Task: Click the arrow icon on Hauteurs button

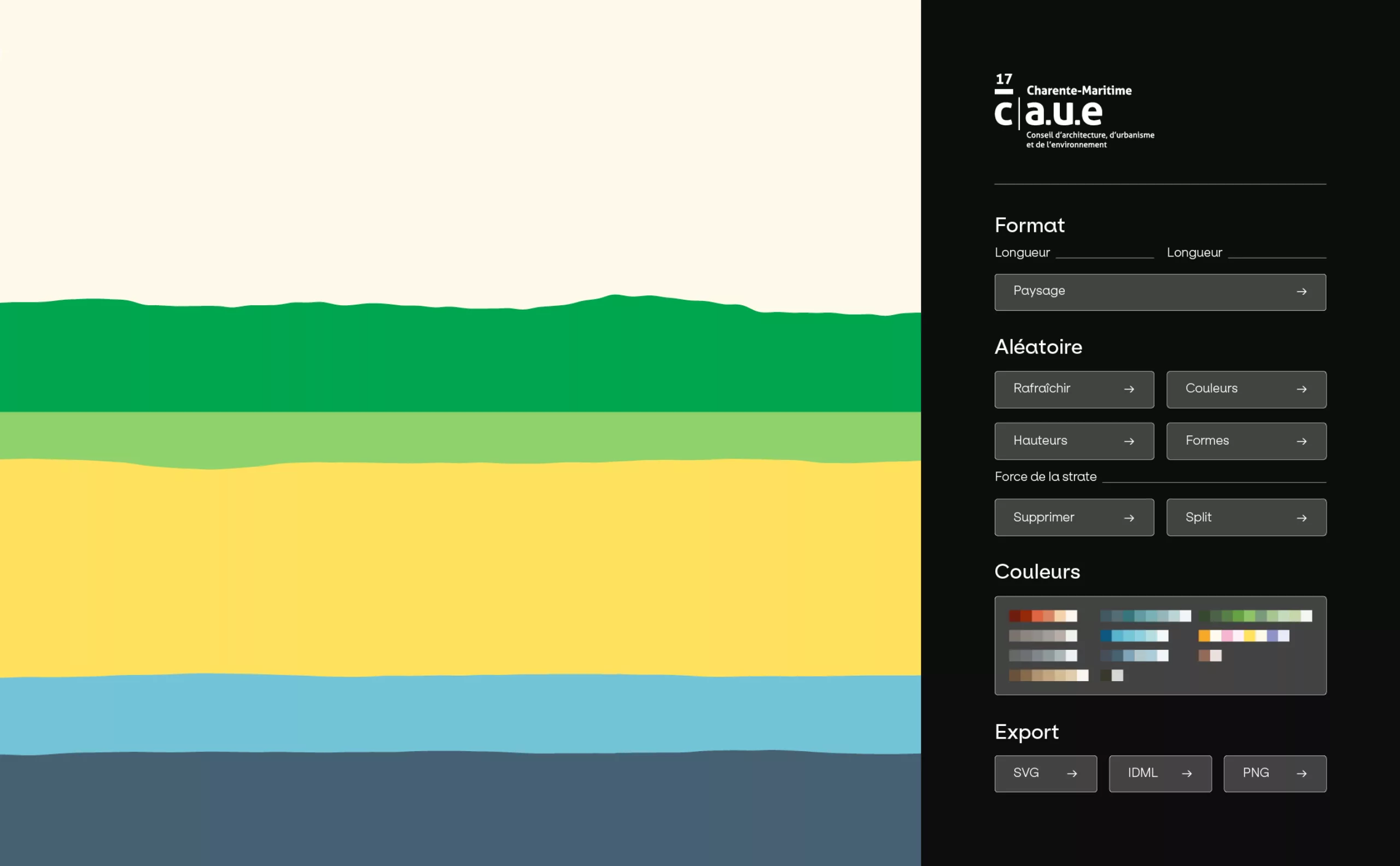Action: (x=1129, y=441)
